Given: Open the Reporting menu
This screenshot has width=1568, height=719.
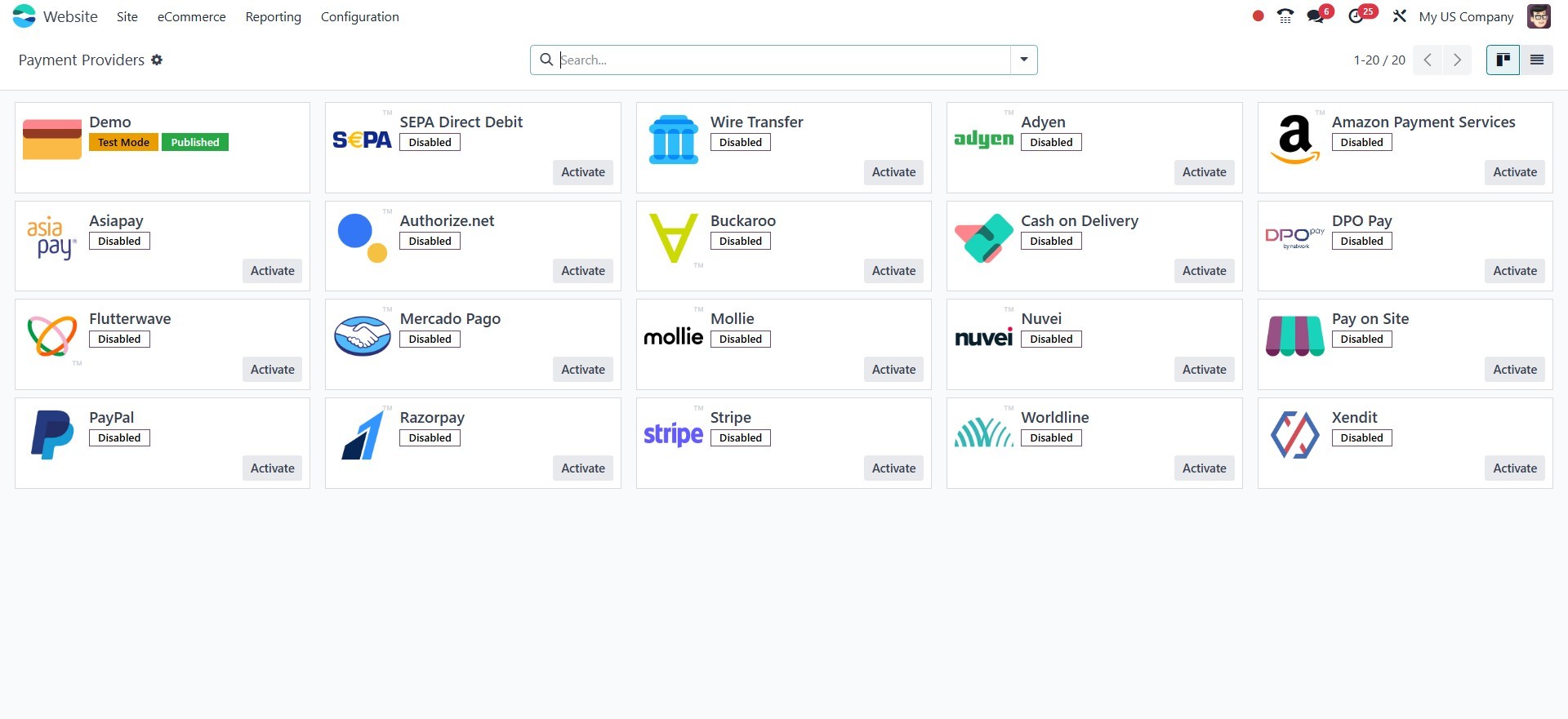Looking at the screenshot, I should tap(274, 16).
